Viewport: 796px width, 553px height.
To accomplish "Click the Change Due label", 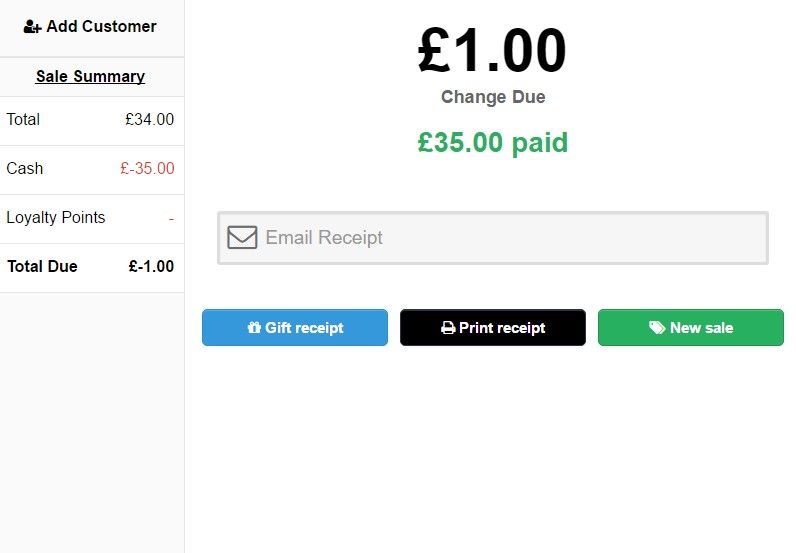I will [x=493, y=96].
